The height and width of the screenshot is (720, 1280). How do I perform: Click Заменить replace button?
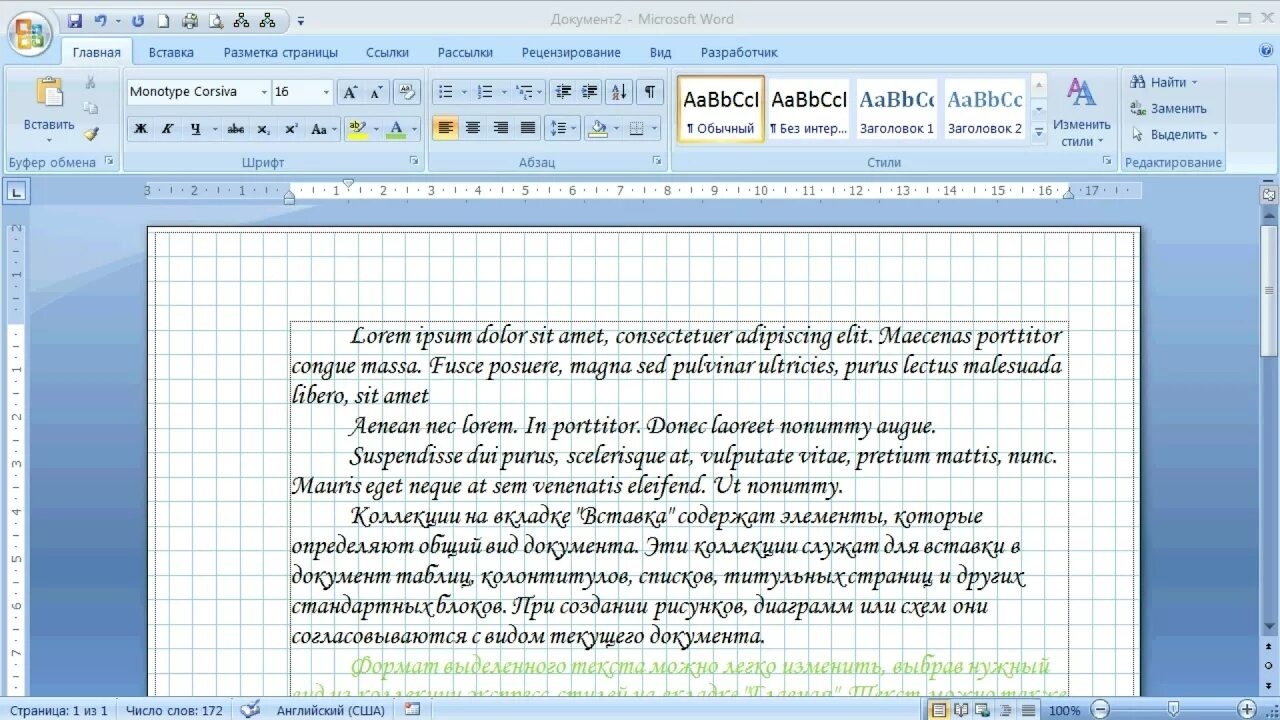tap(1169, 108)
